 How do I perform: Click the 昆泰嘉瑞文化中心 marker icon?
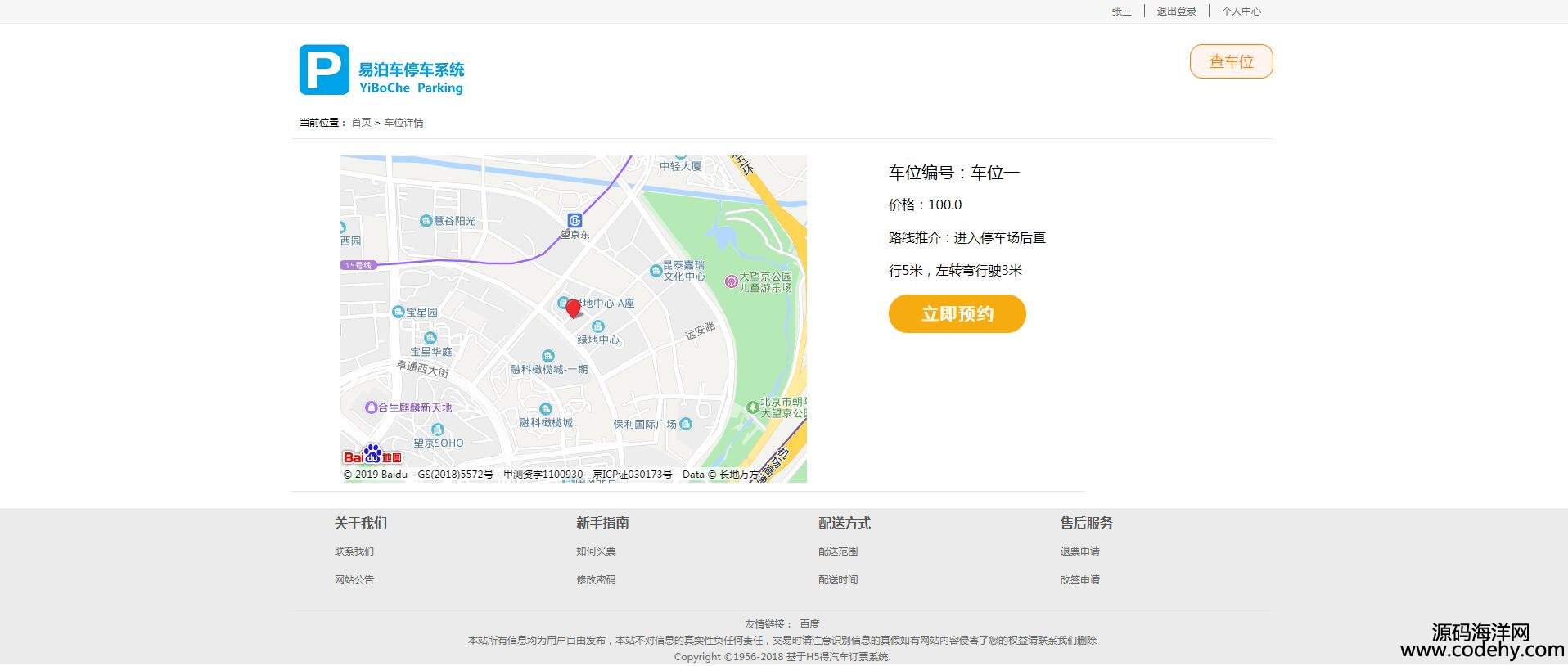pyautogui.click(x=656, y=271)
